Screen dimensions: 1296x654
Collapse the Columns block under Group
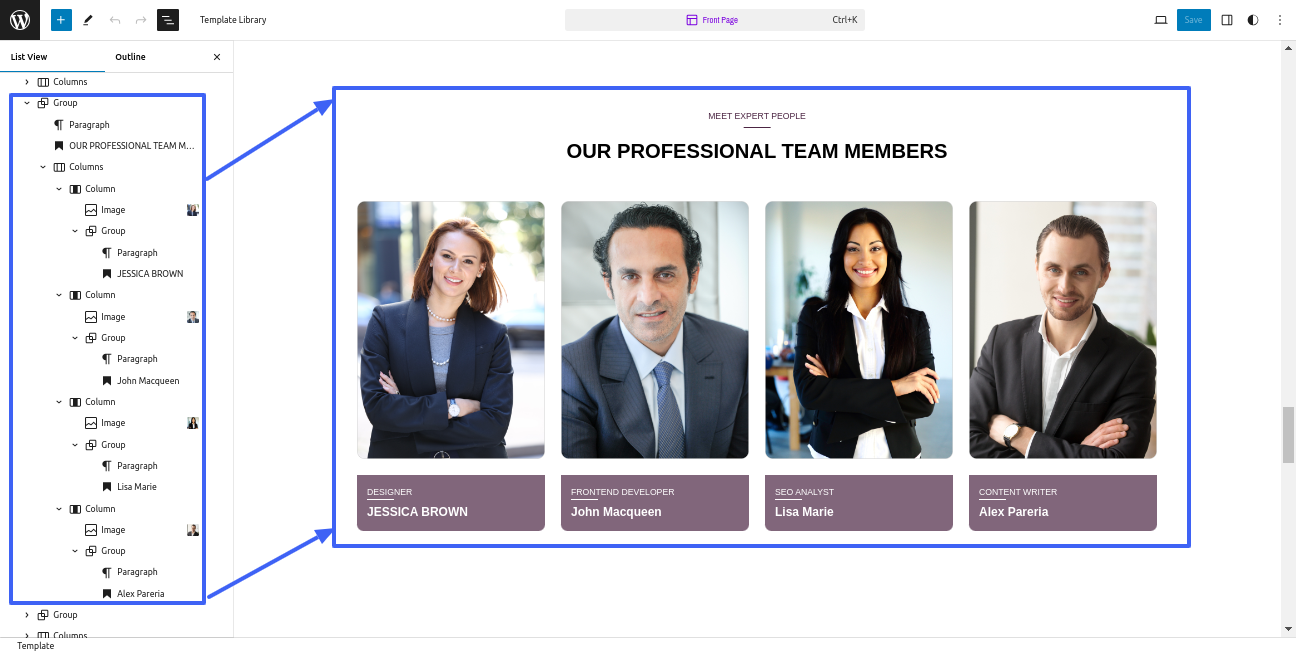pyautogui.click(x=43, y=167)
